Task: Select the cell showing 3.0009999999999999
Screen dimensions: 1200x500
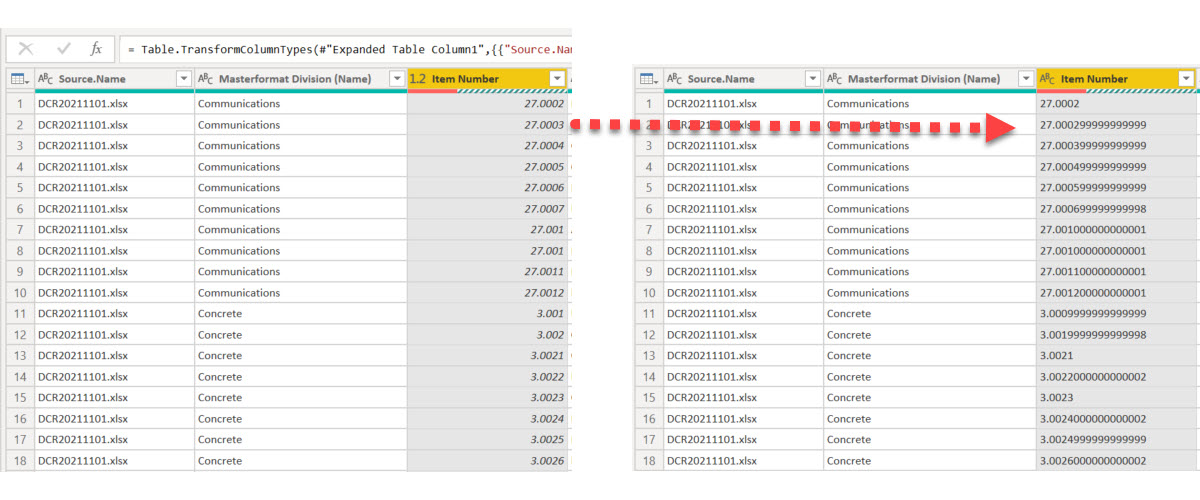Action: [x=1117, y=314]
